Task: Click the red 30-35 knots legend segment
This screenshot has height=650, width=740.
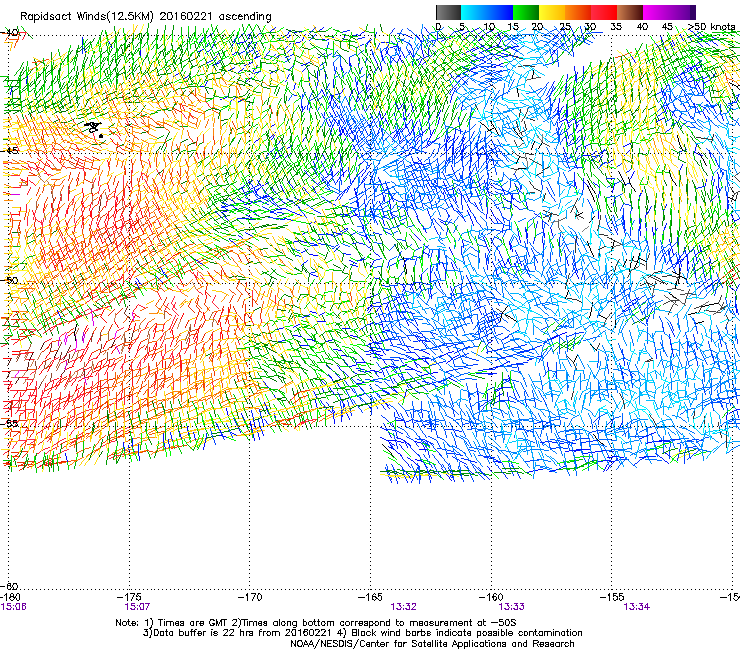Action: [x=604, y=12]
